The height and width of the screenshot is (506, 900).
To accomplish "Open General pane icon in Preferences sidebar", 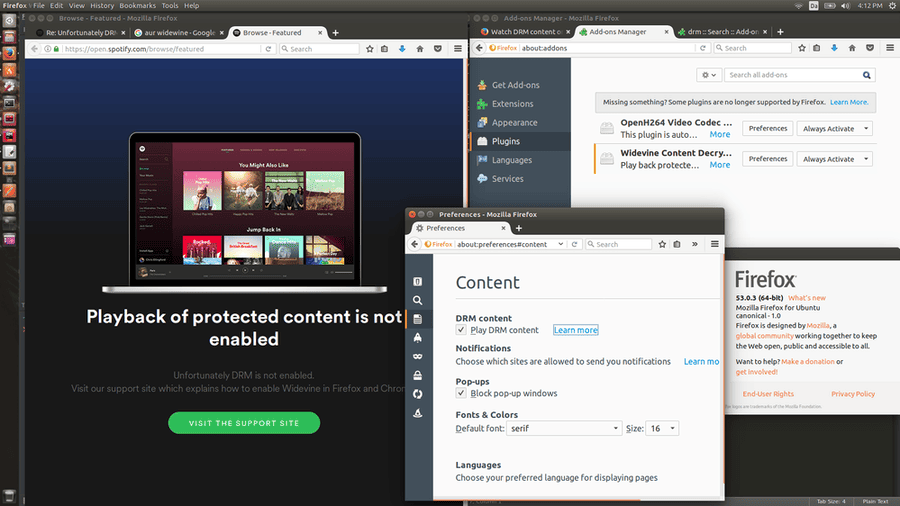I will [x=418, y=282].
